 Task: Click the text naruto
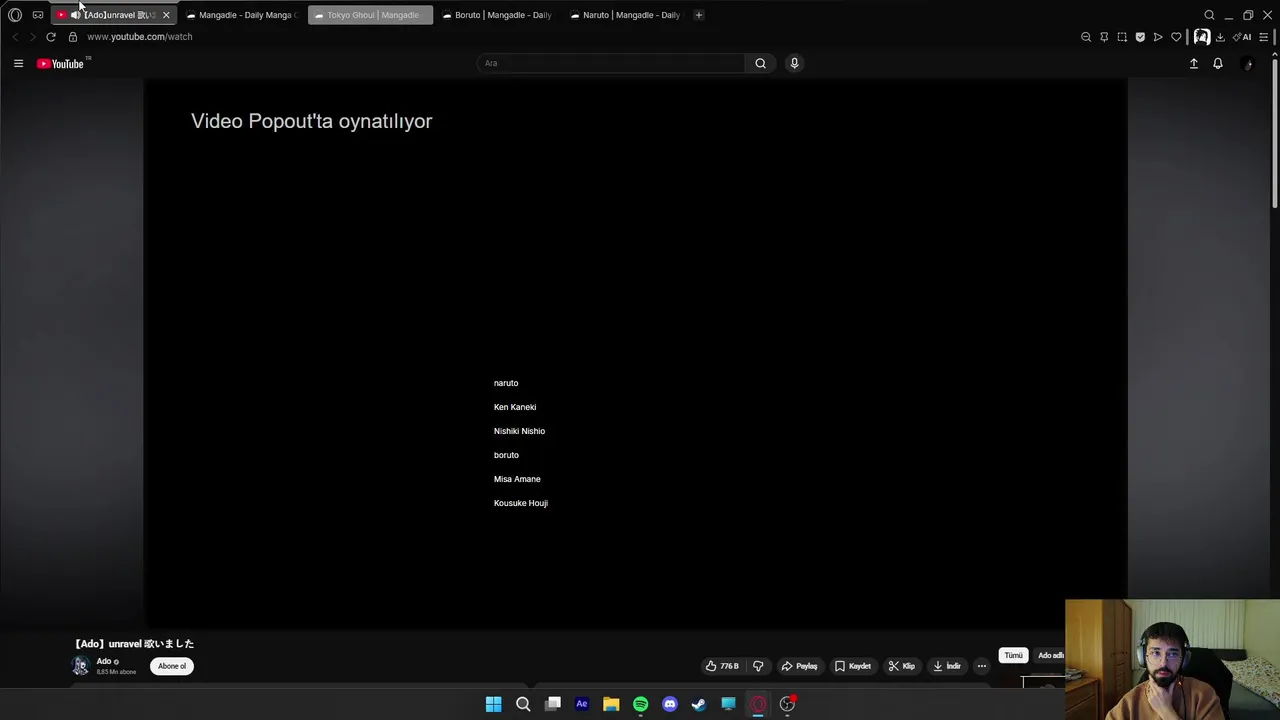click(x=506, y=383)
